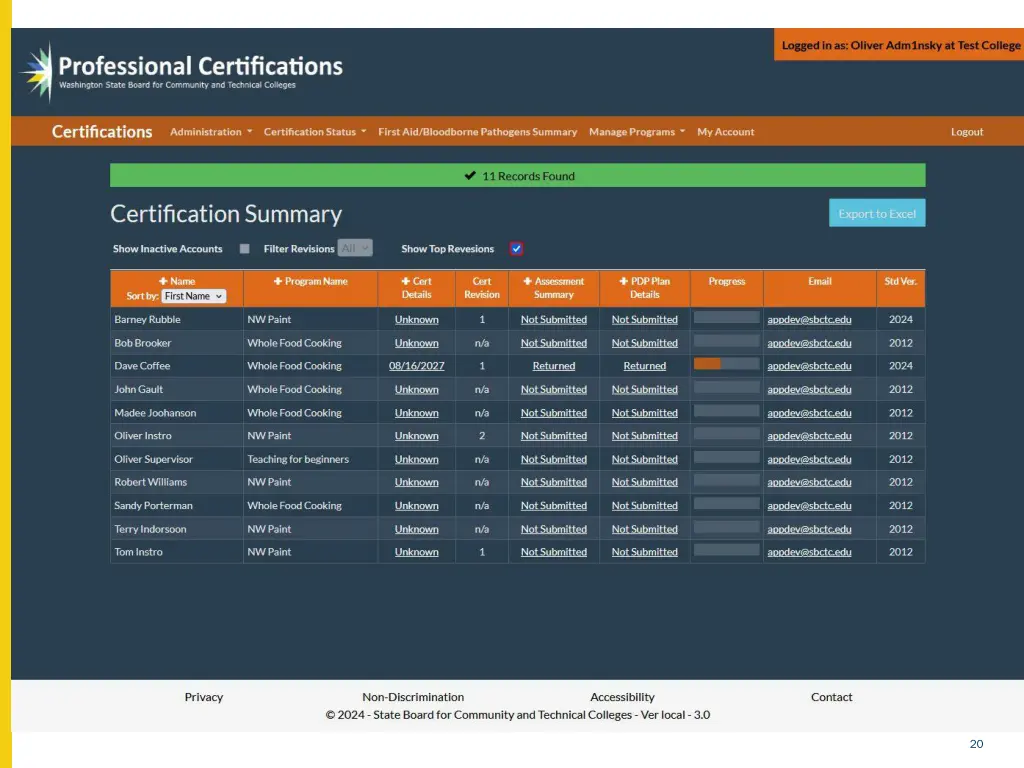Open the Administration menu
The width and height of the screenshot is (1024, 768).
[x=211, y=132]
